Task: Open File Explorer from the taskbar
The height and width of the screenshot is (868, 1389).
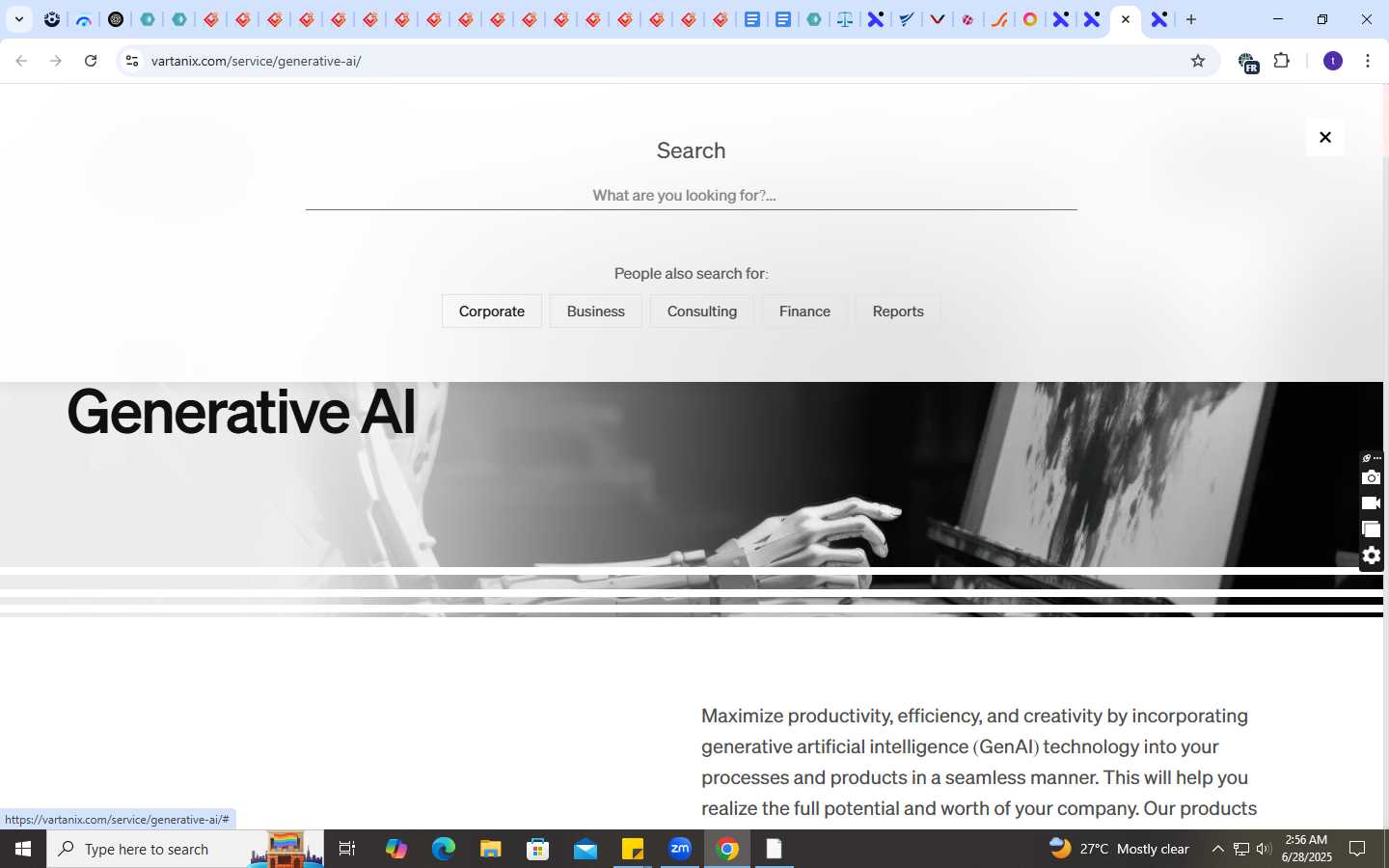Action: click(x=490, y=849)
